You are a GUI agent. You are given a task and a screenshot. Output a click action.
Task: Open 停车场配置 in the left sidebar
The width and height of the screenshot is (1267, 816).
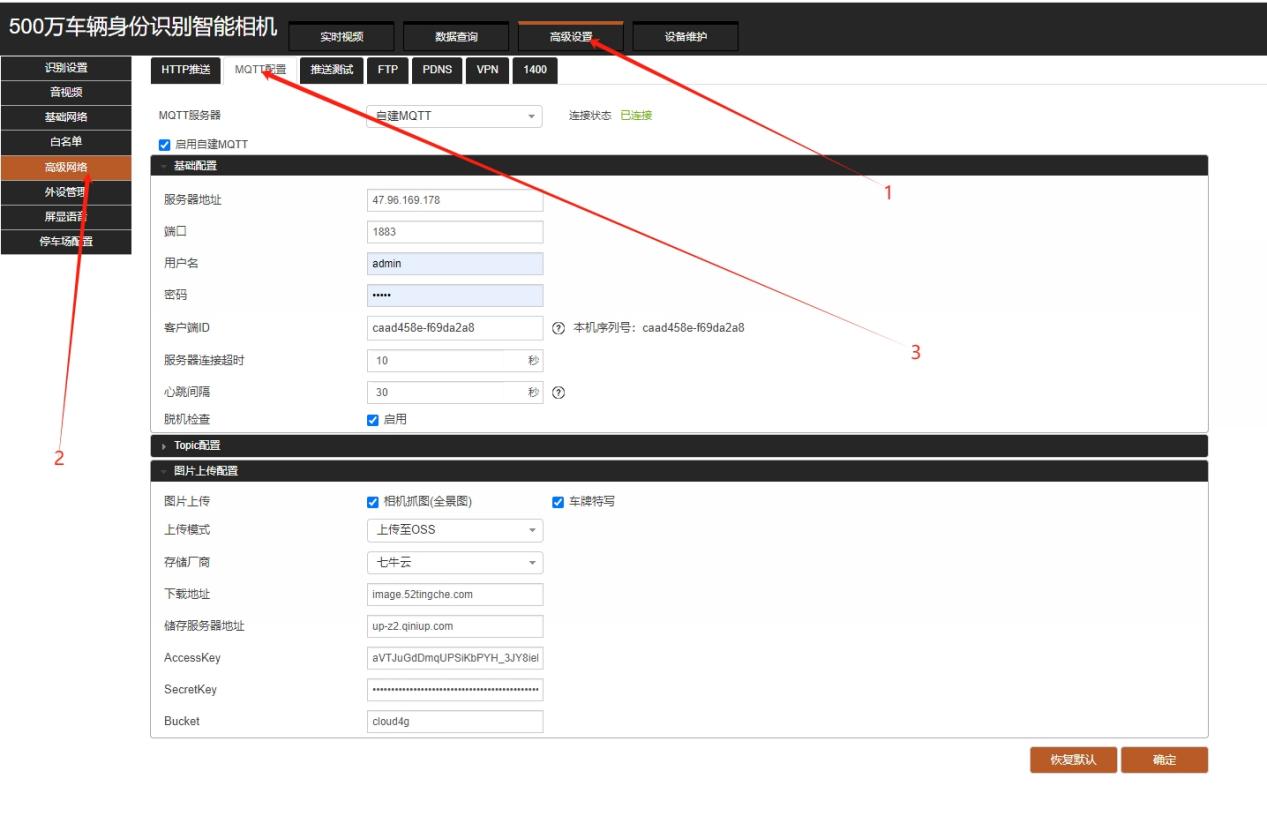[x=66, y=242]
